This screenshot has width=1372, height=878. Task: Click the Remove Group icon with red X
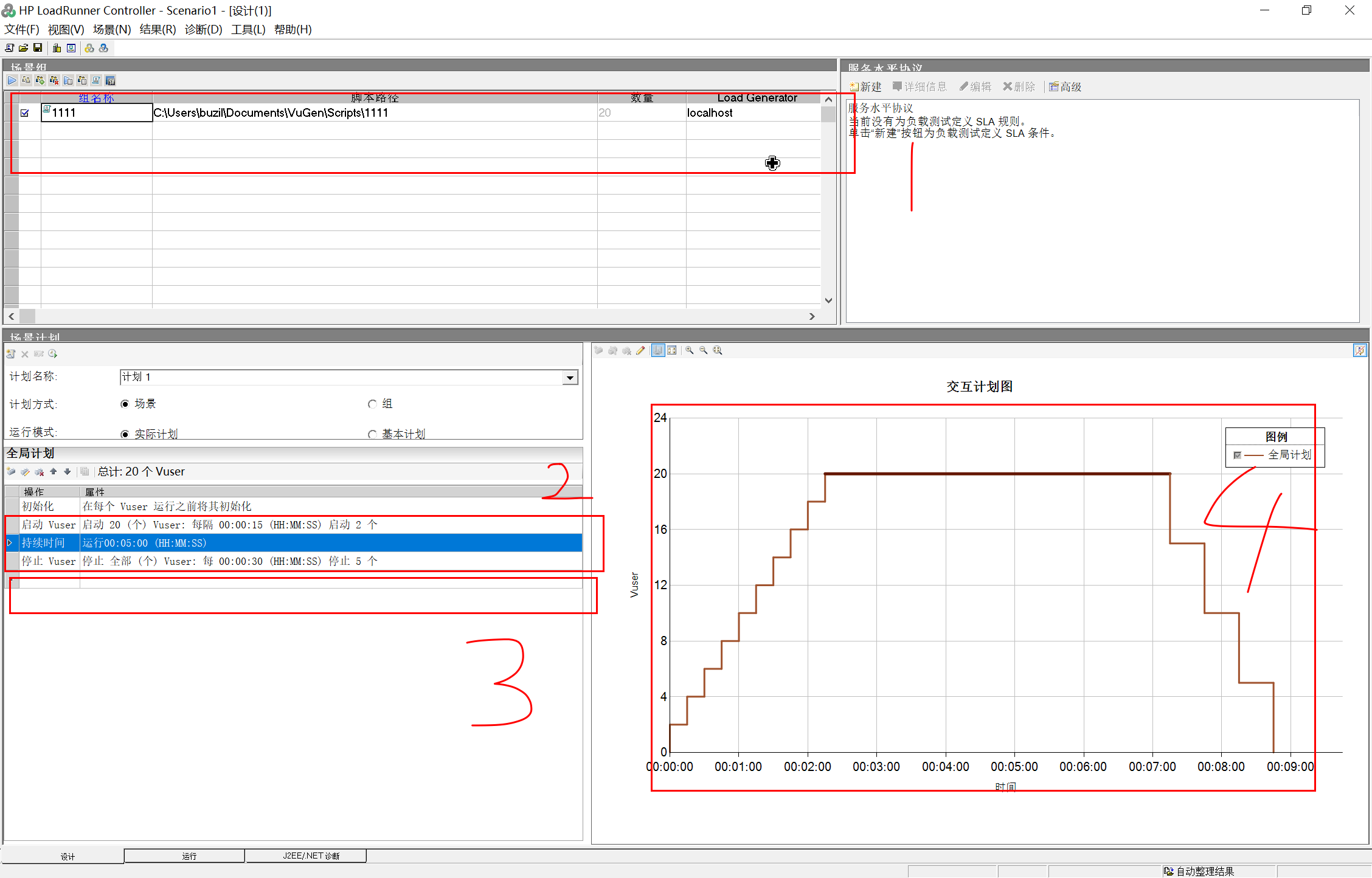54,80
